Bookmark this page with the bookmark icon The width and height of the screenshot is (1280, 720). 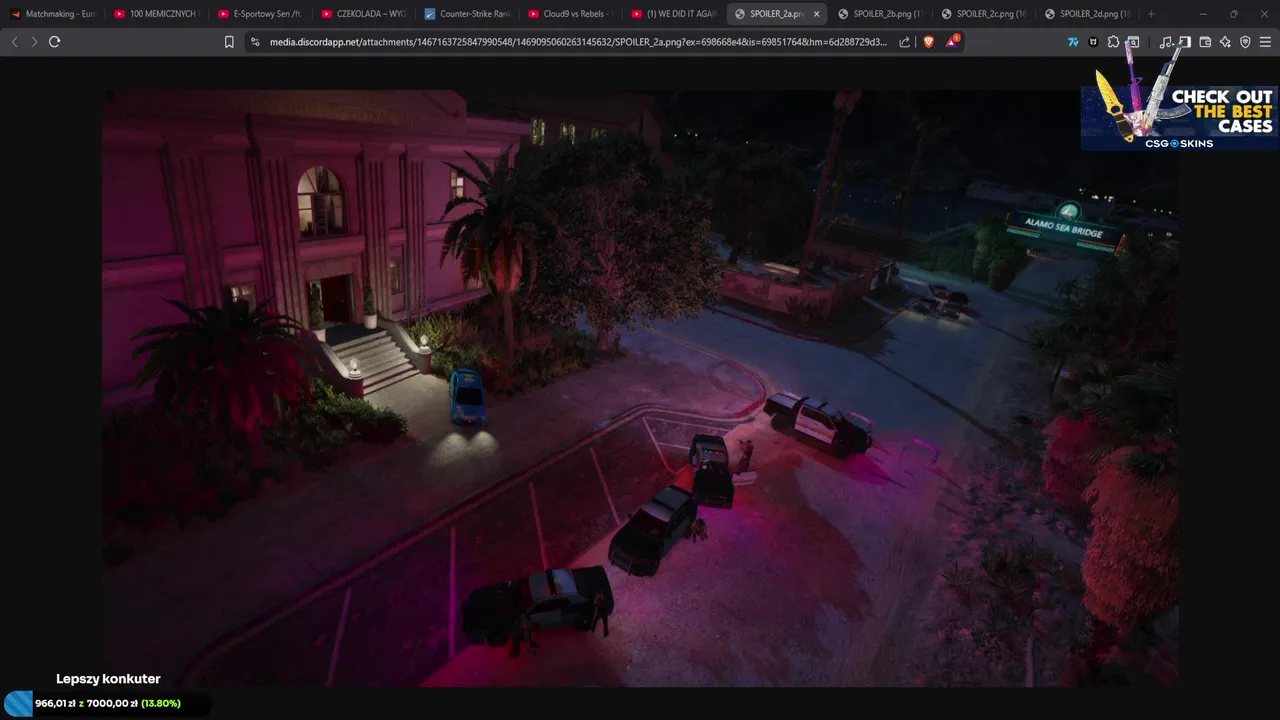(x=229, y=42)
